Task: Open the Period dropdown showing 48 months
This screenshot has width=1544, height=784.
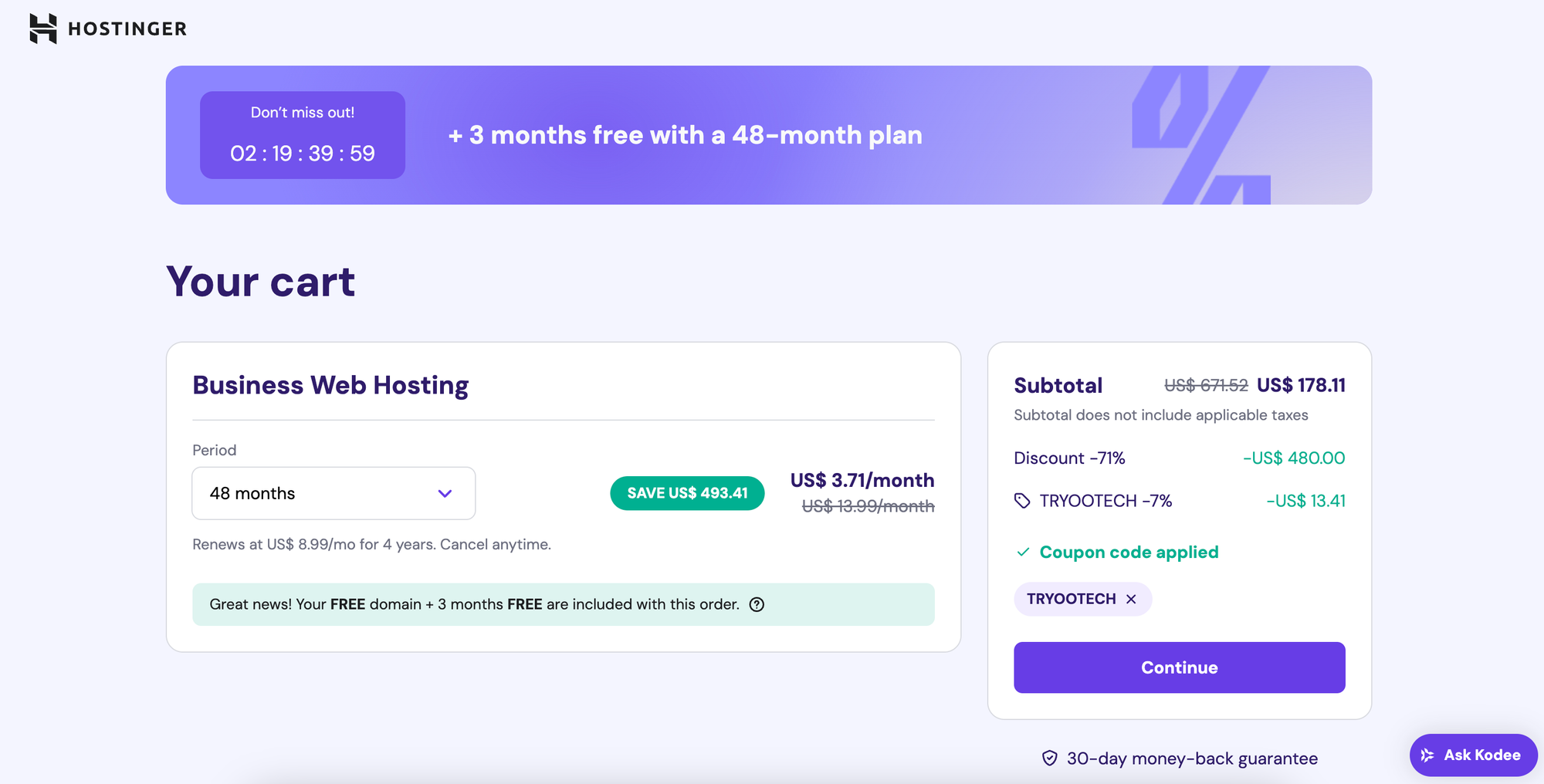Action: pos(334,493)
